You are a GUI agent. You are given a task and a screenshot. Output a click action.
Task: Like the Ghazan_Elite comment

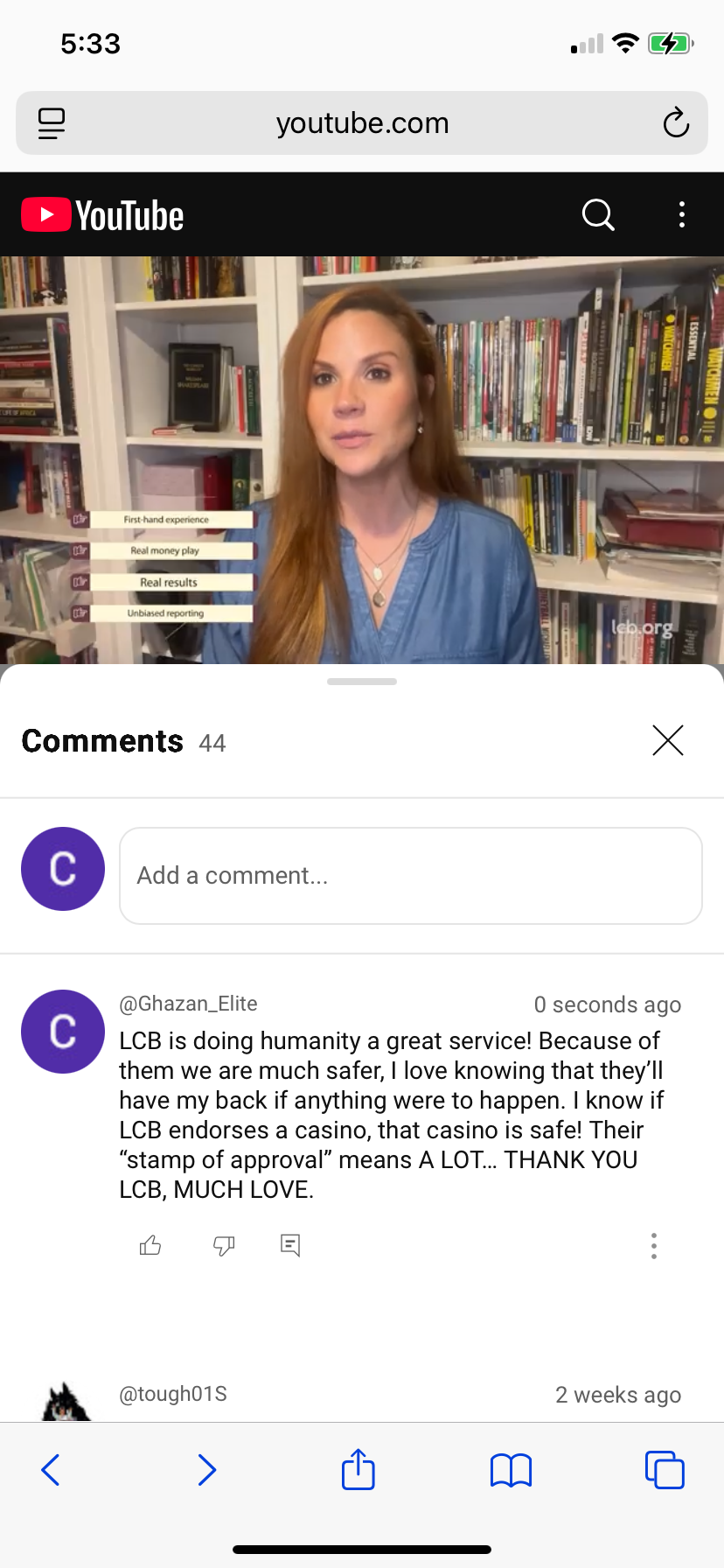[x=150, y=1245]
